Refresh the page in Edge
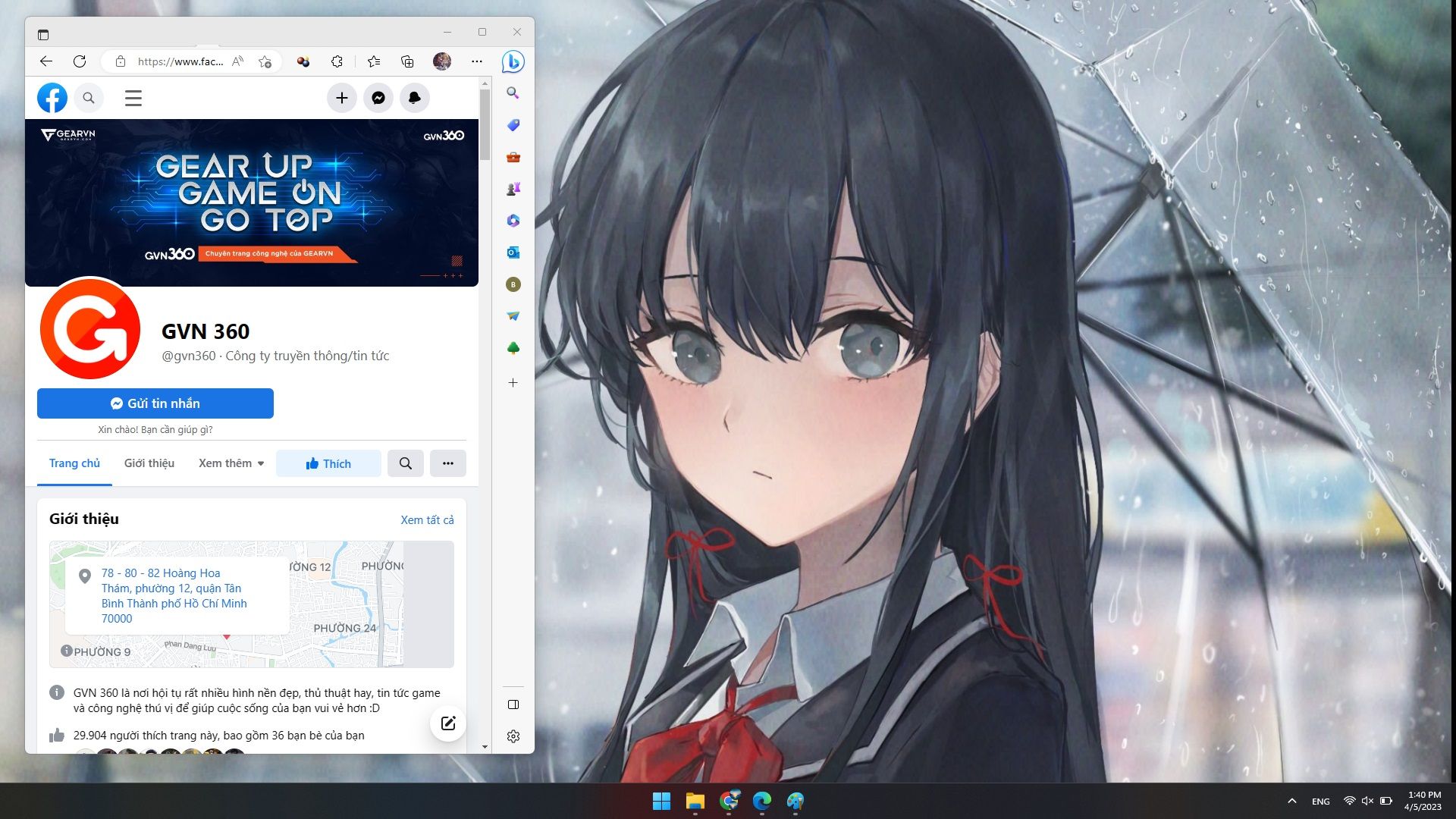The image size is (1456, 819). click(x=80, y=61)
